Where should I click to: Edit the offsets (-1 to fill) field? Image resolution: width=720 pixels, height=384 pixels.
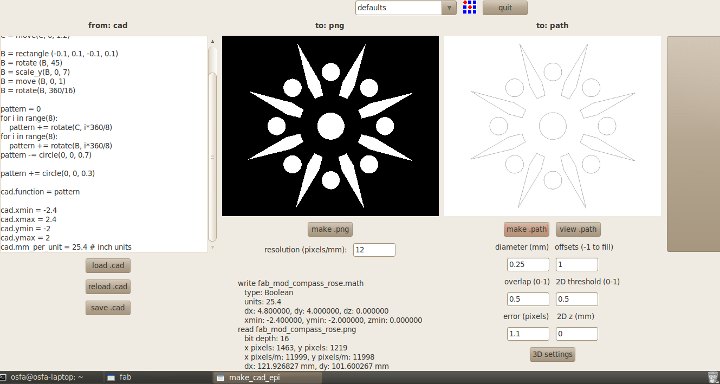pos(577,265)
